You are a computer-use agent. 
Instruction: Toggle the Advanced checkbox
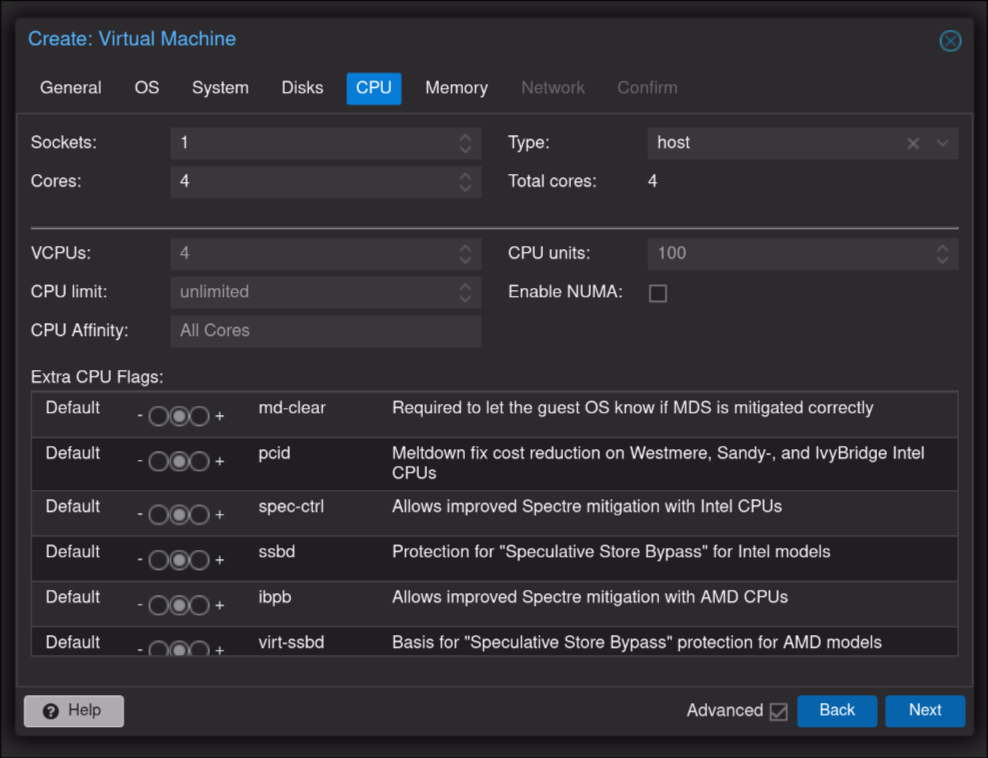(778, 711)
